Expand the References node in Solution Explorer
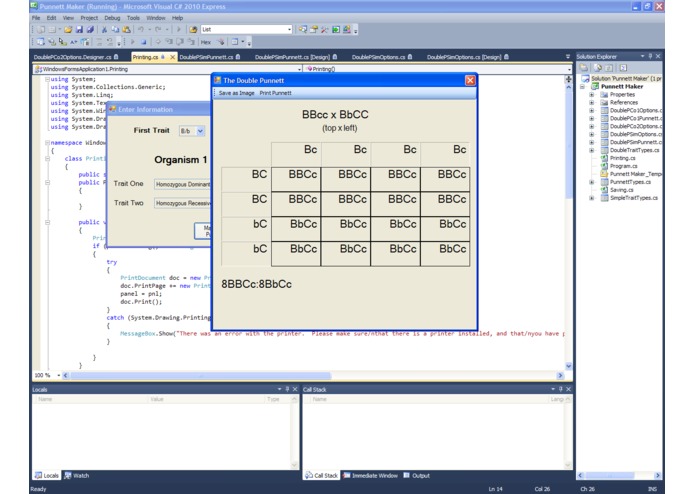695x494 pixels. (591, 103)
